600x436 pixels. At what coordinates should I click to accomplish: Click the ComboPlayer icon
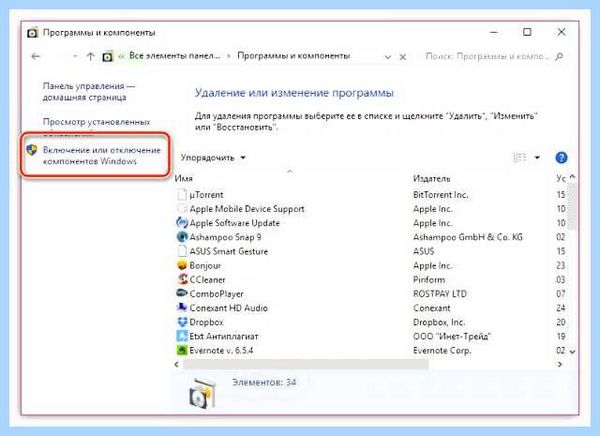coord(182,293)
